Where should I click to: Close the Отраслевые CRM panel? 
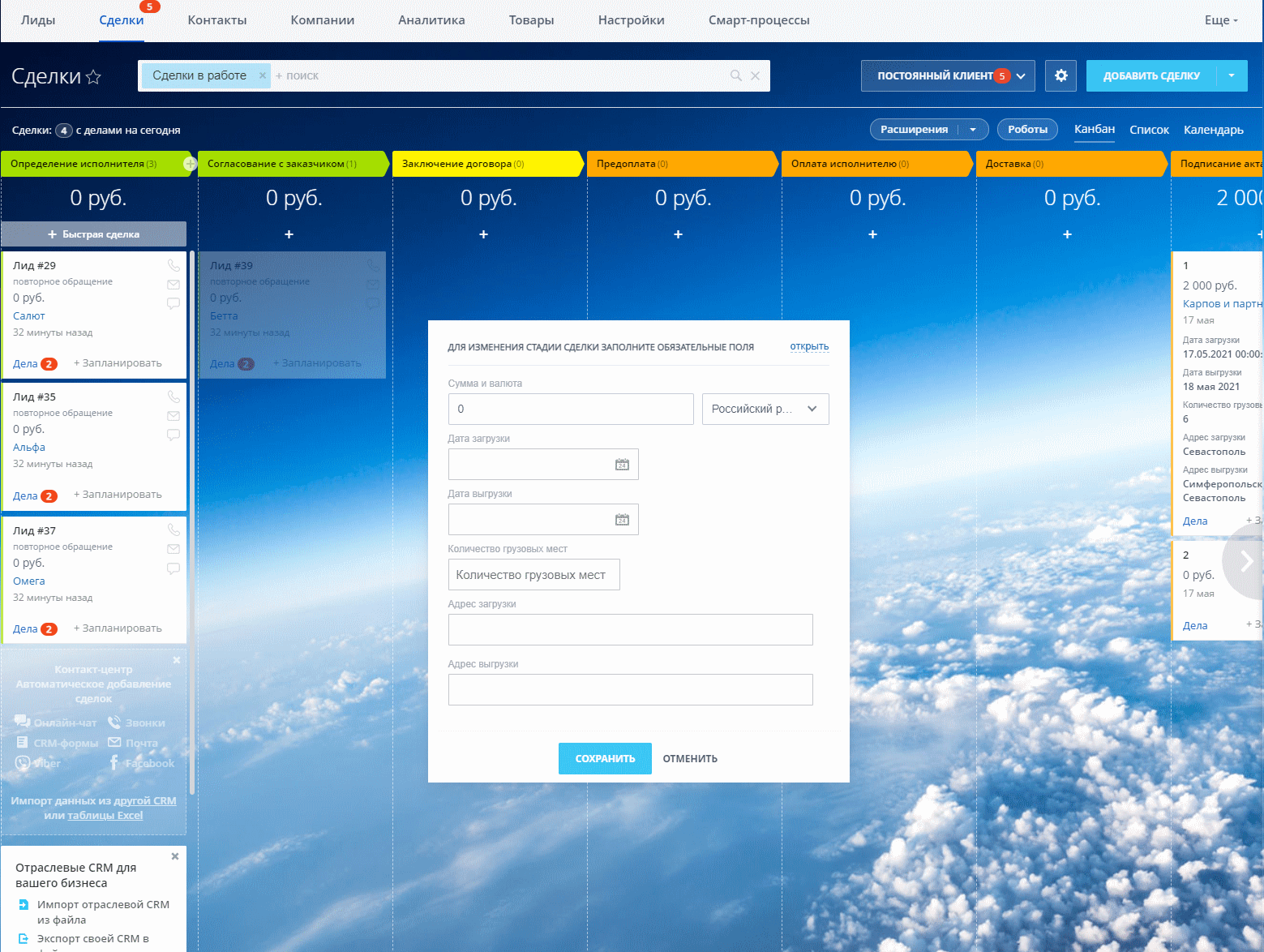pos(175,856)
